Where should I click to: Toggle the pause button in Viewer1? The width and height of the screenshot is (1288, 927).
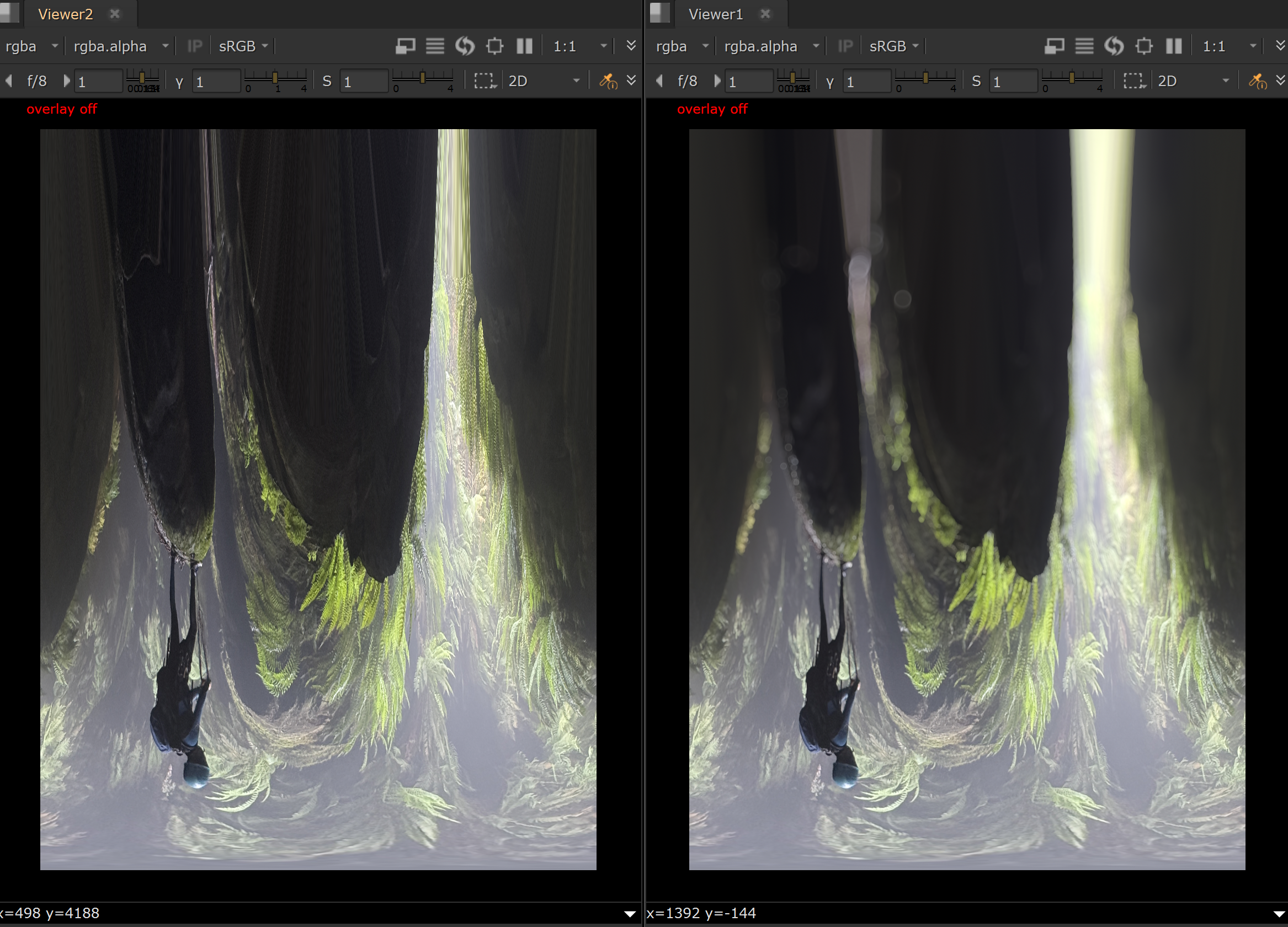(x=1174, y=46)
